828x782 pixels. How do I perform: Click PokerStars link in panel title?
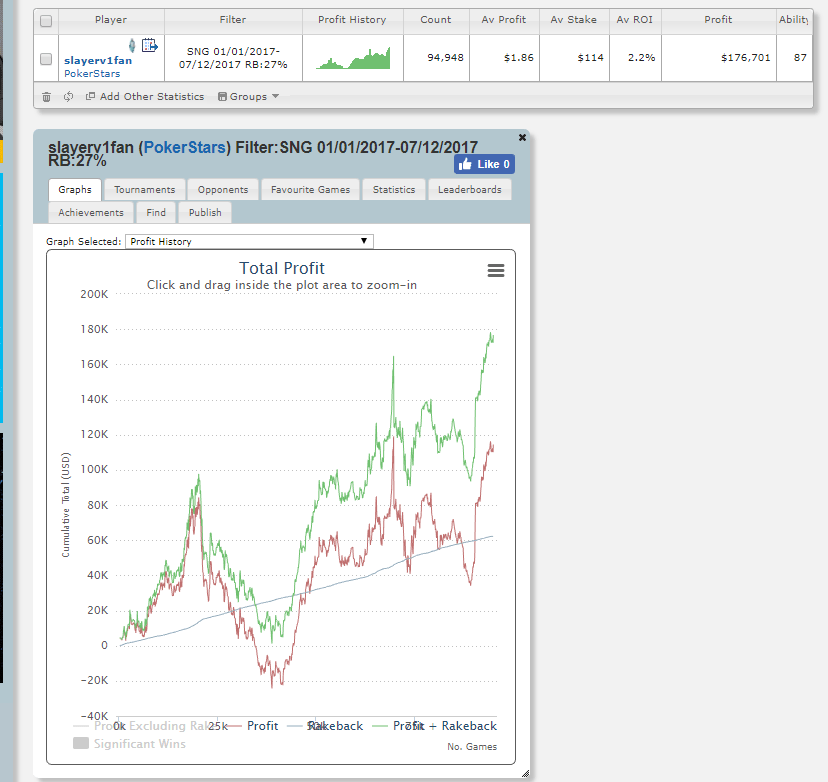pos(185,147)
